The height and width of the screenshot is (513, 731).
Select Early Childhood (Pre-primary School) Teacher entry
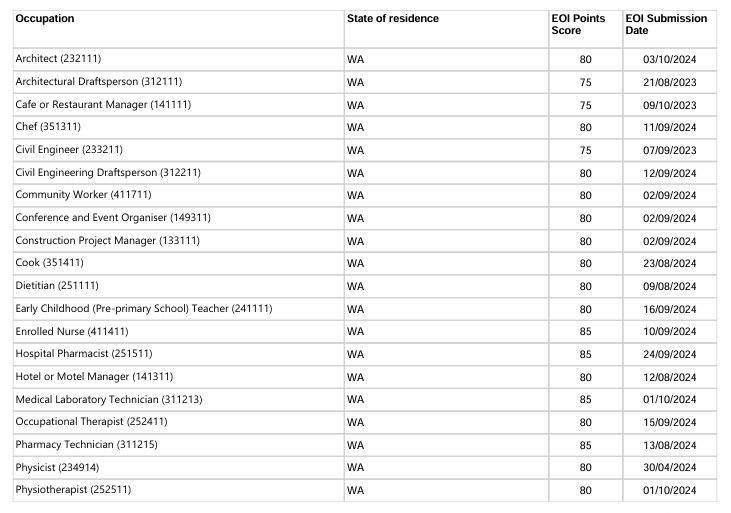pyautogui.click(x=144, y=308)
